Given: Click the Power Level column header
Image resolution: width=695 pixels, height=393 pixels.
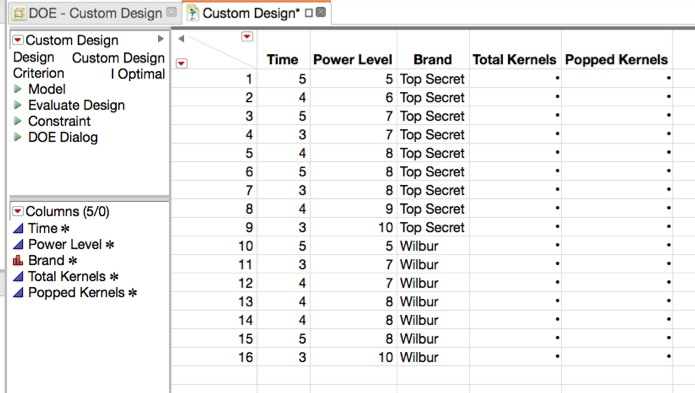Looking at the screenshot, I should point(353,59).
